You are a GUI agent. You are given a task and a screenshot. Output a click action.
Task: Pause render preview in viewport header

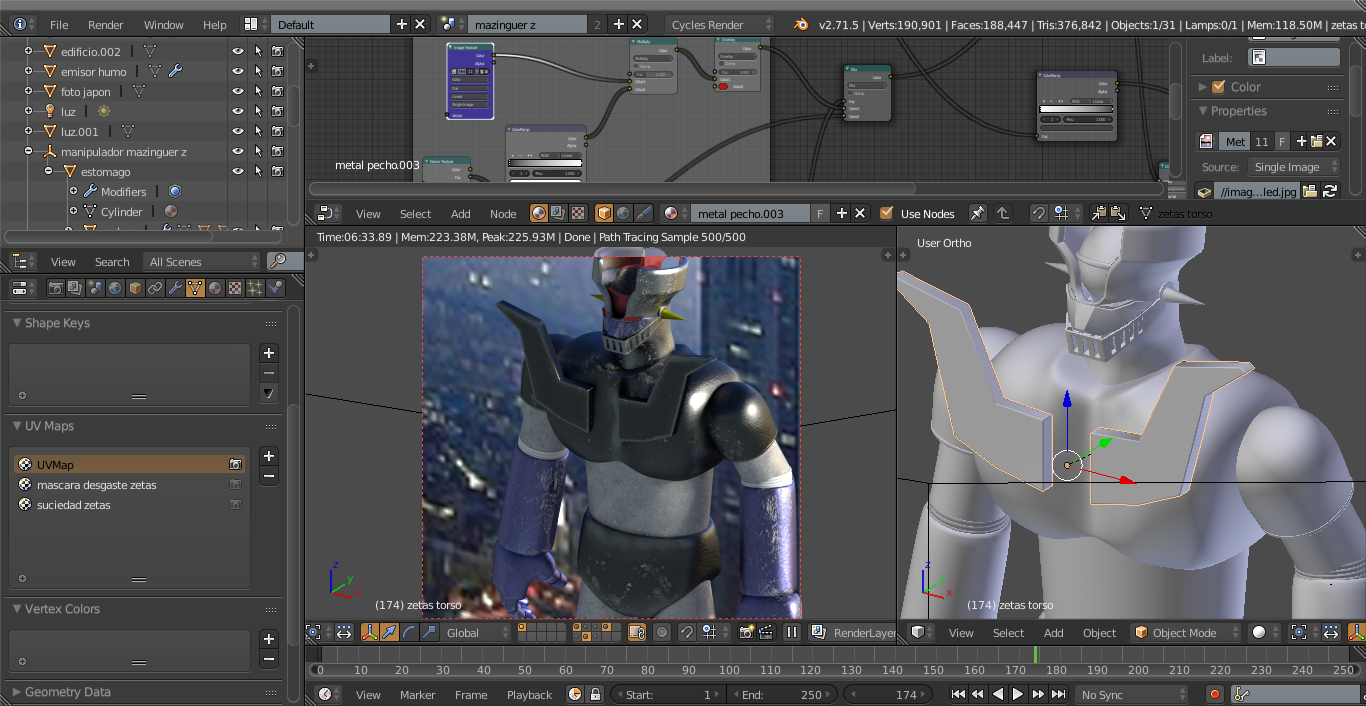[792, 632]
